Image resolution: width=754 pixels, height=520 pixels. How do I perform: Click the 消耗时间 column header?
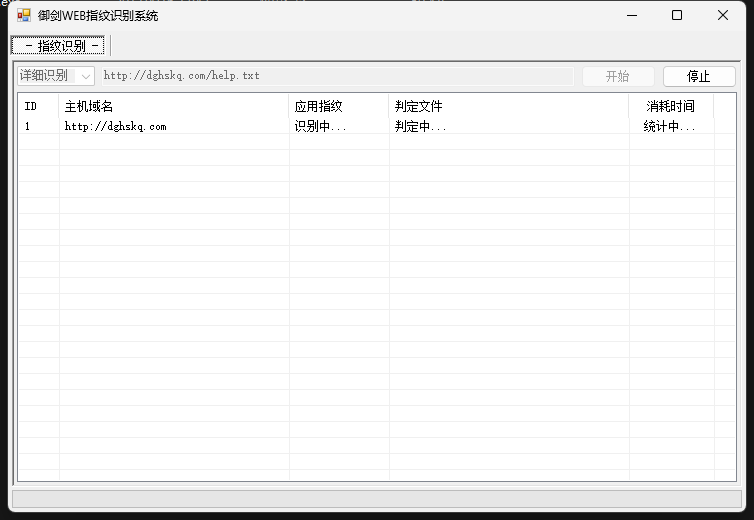pyautogui.click(x=670, y=106)
